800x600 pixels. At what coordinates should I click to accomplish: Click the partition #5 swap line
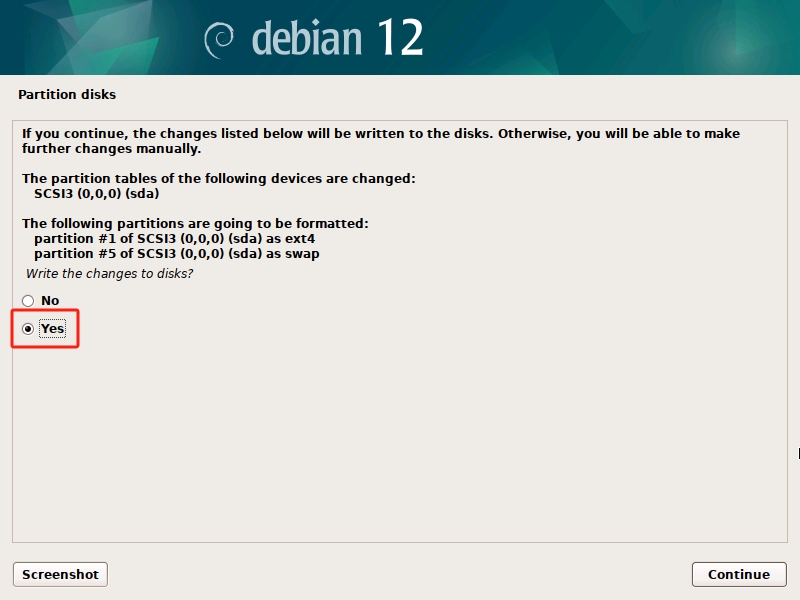click(177, 254)
